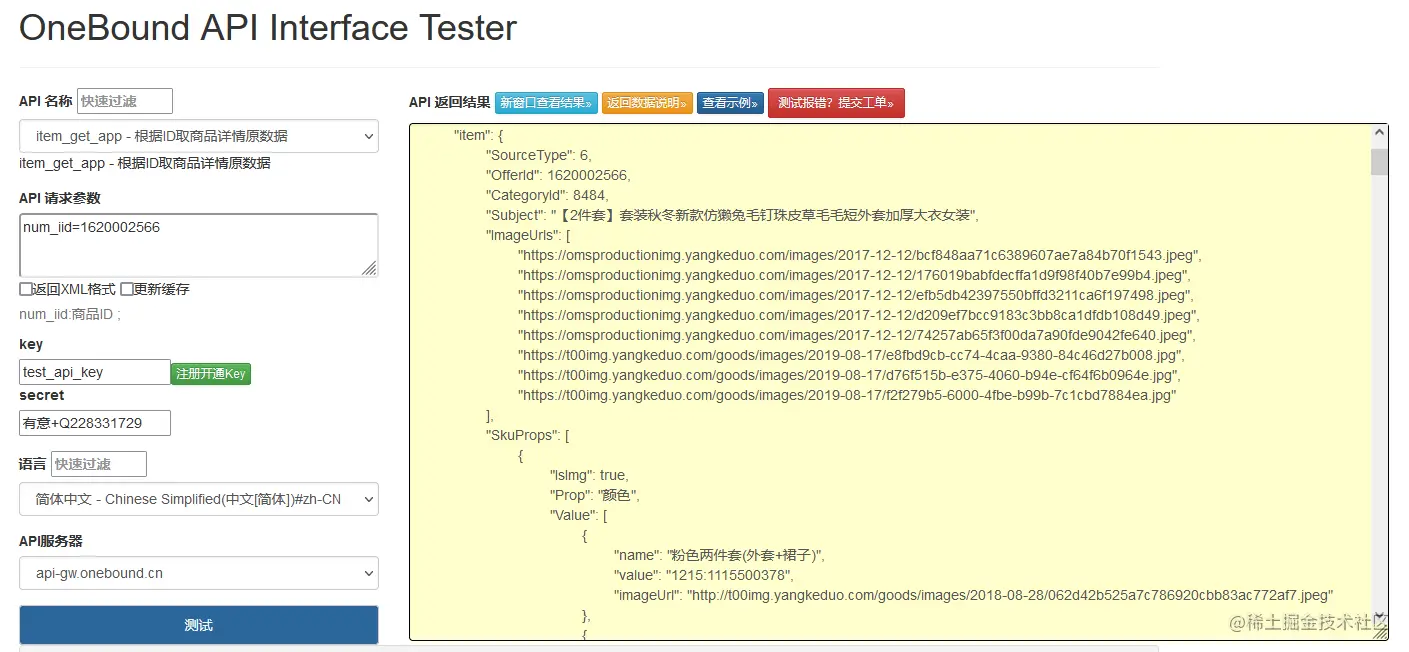
Task: Click the image URL ending bcf848aa71c6389607ae7a84b70f1543.jpeg
Action: click(860, 255)
